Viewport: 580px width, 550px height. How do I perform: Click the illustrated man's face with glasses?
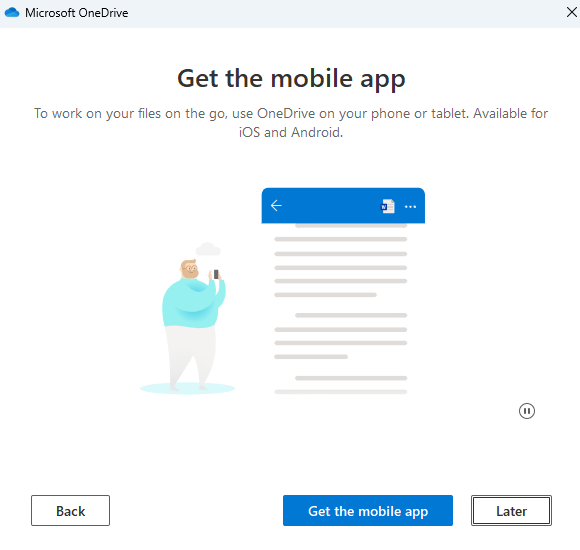tap(190, 269)
